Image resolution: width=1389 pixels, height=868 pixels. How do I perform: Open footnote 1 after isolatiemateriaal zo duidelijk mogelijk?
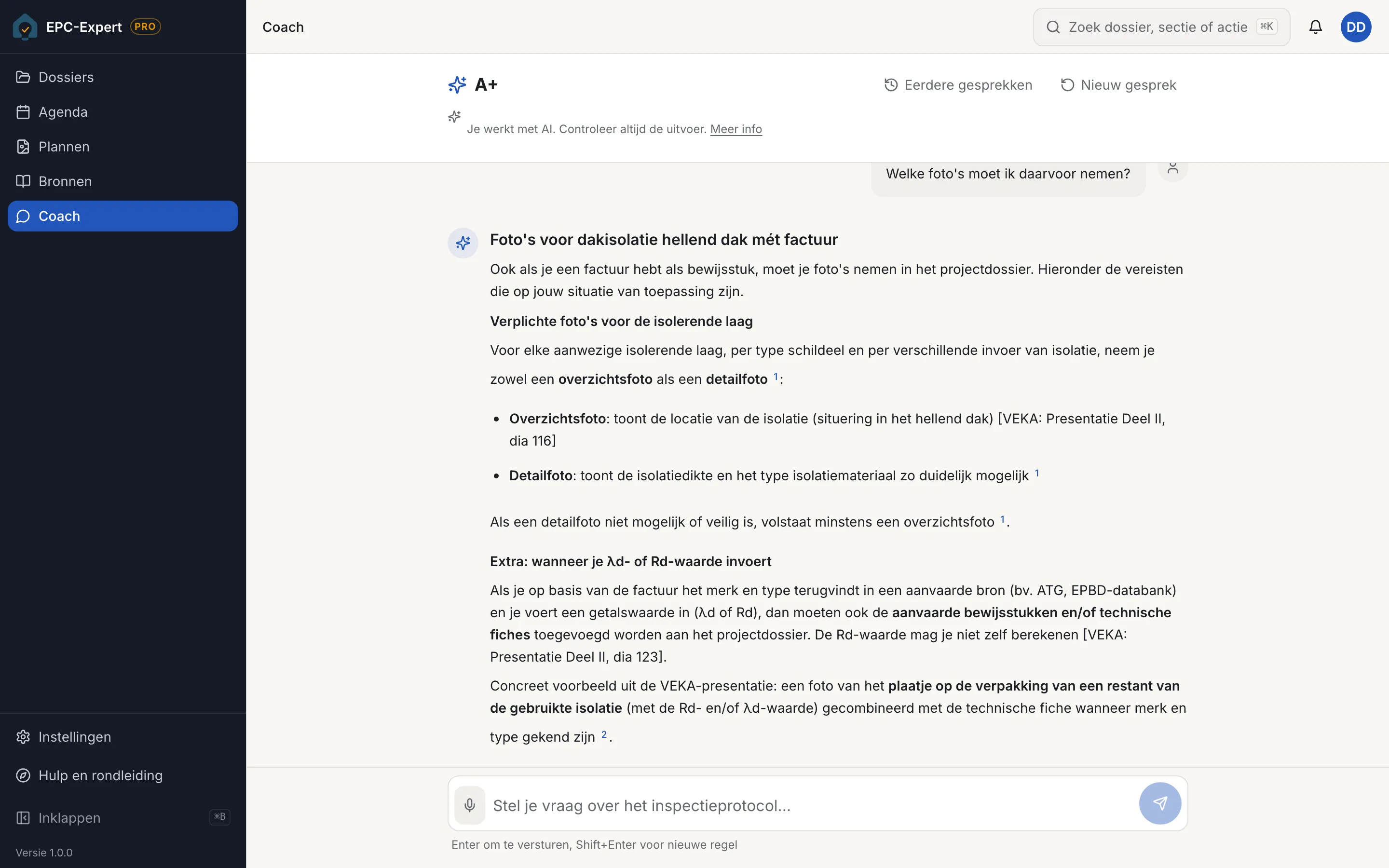point(1036,473)
